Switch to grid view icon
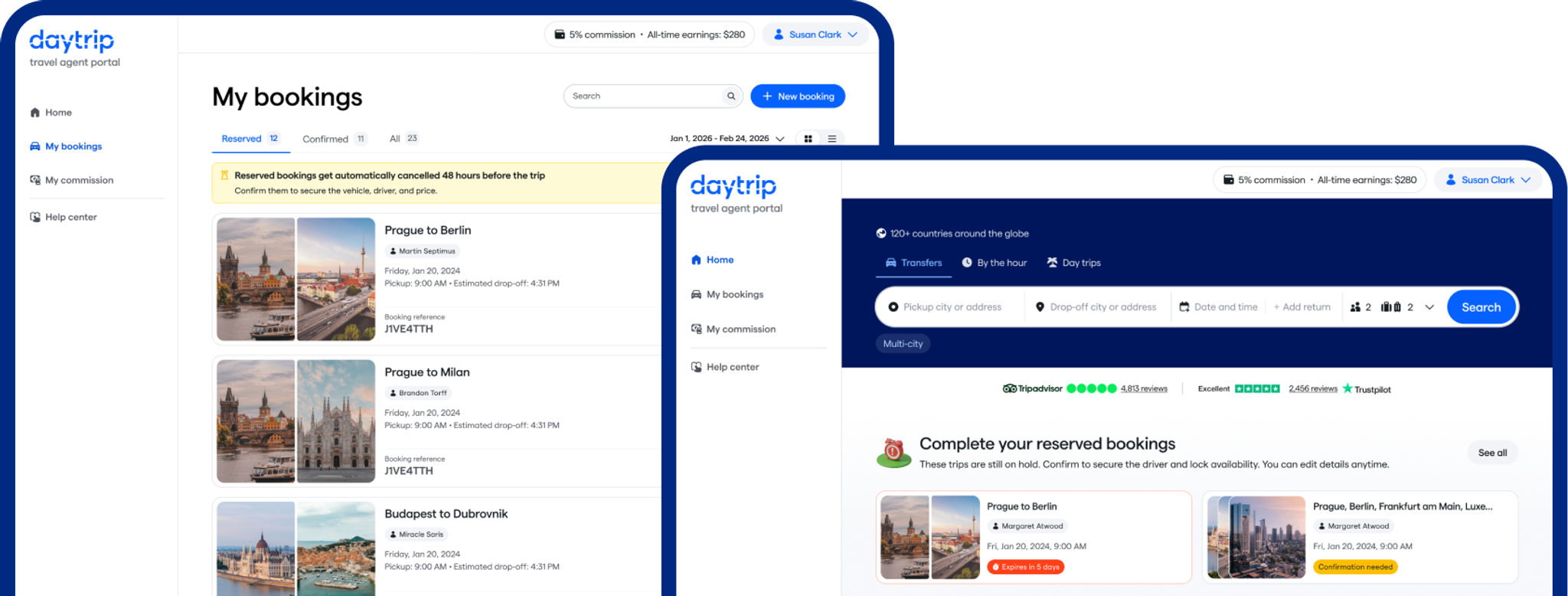Image resolution: width=1568 pixels, height=596 pixels. pos(808,139)
